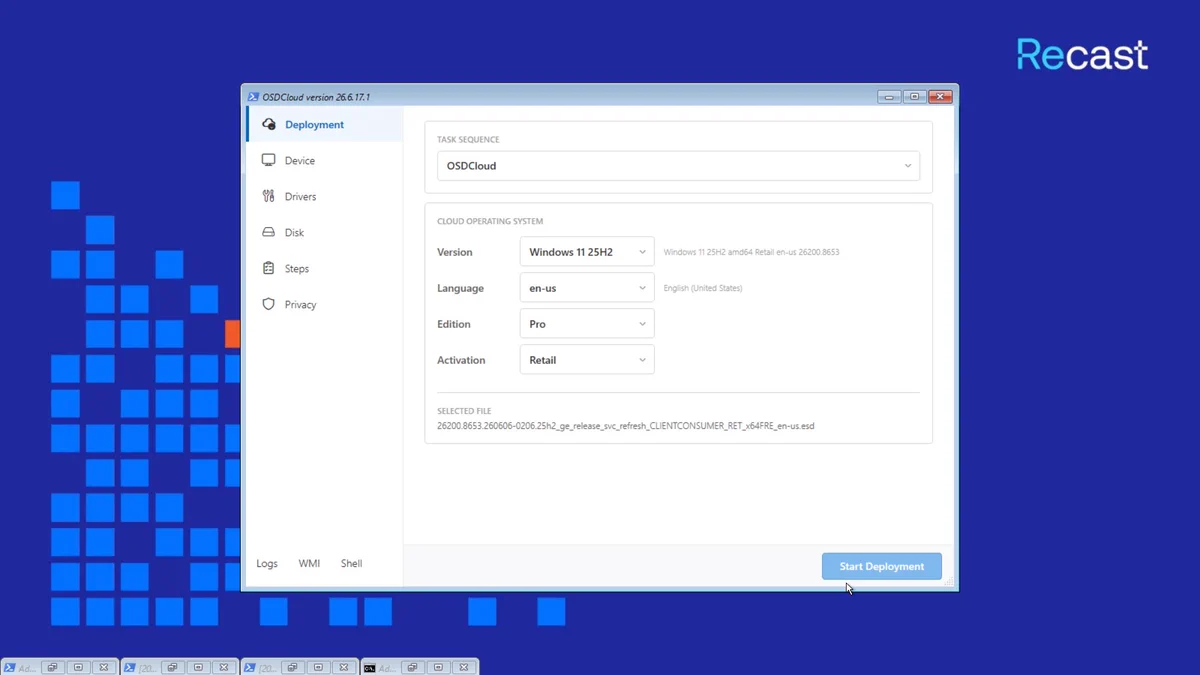The width and height of the screenshot is (1200, 675).
Task: Click the cloud Deployment icon
Action: [x=268, y=125]
